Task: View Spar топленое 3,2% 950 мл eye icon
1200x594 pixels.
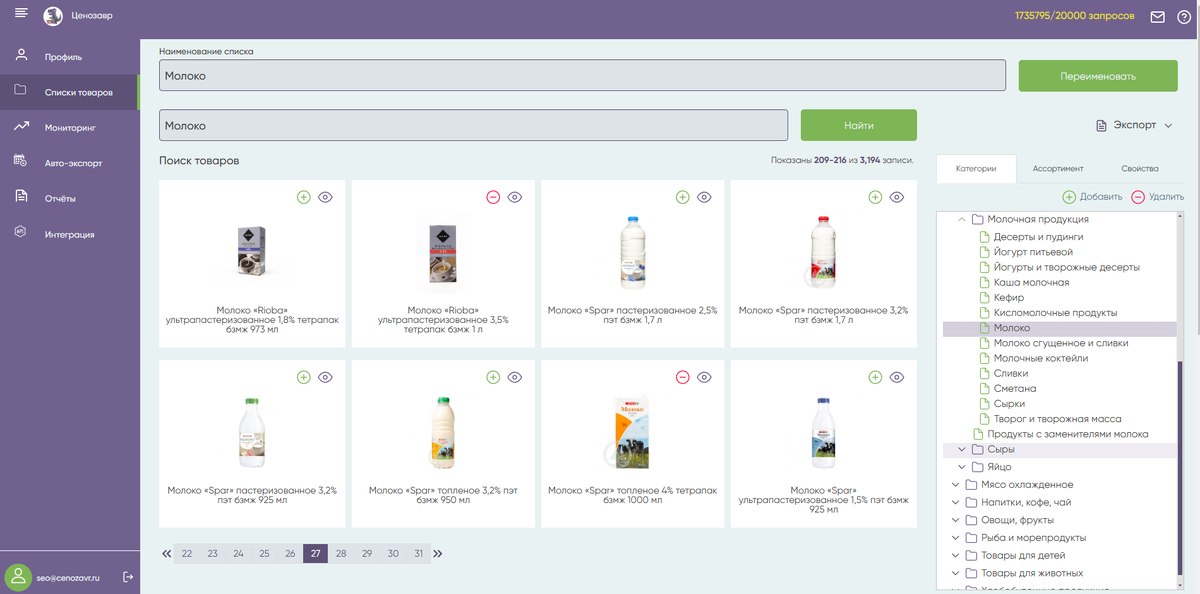Action: click(515, 377)
